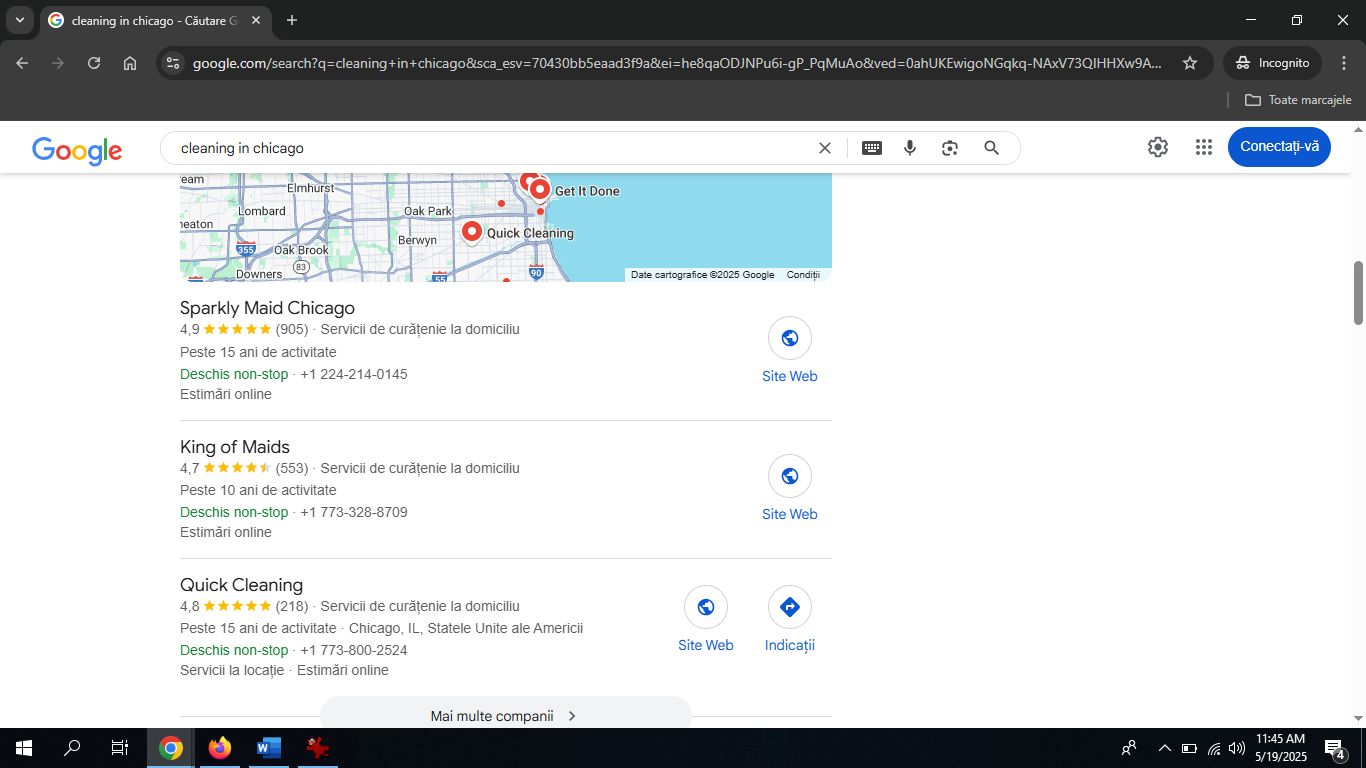The height and width of the screenshot is (768, 1366).
Task: Click inside the Google search field
Action: coord(450,147)
